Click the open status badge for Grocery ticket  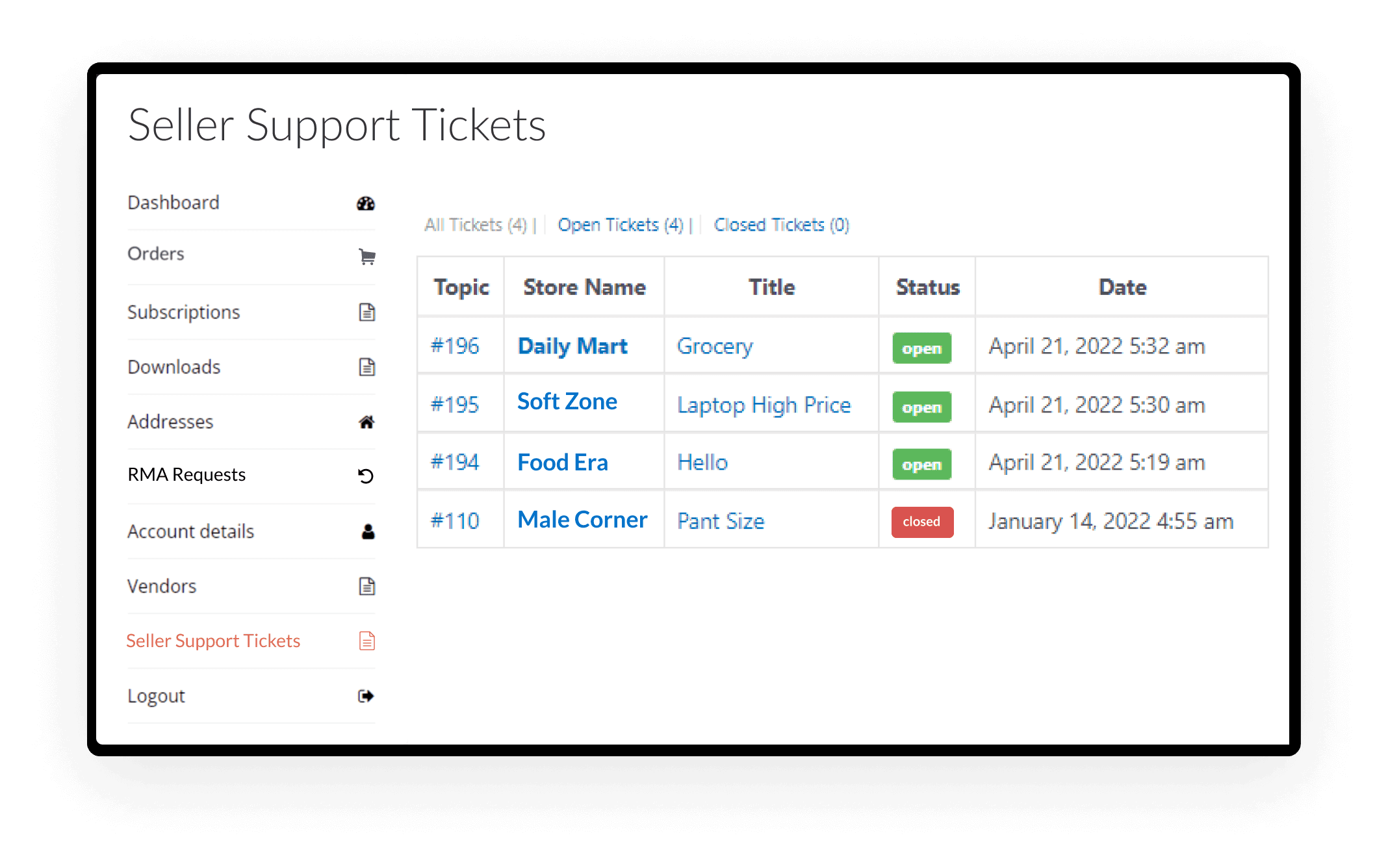(x=921, y=348)
